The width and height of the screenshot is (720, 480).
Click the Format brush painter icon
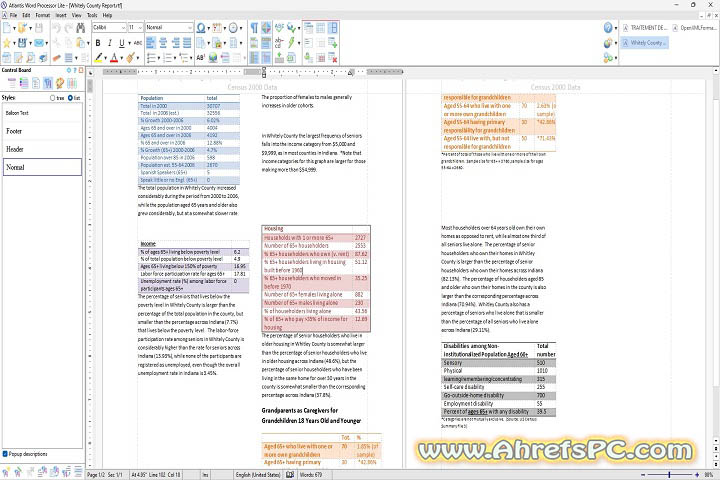click(130, 58)
